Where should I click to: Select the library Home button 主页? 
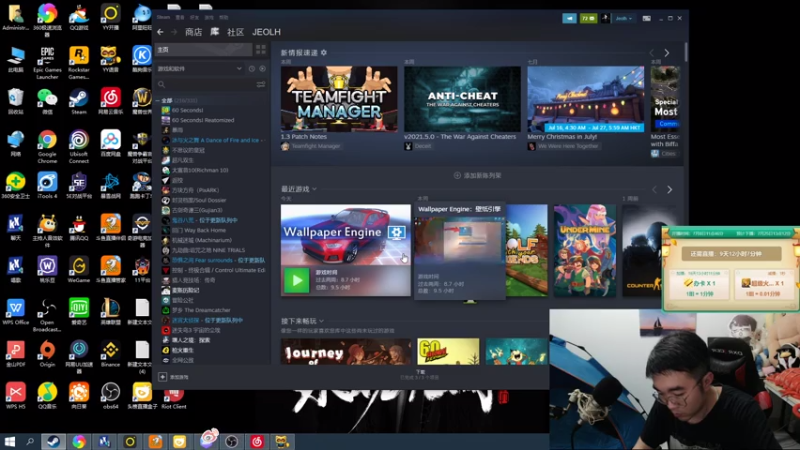pyautogui.click(x=203, y=49)
